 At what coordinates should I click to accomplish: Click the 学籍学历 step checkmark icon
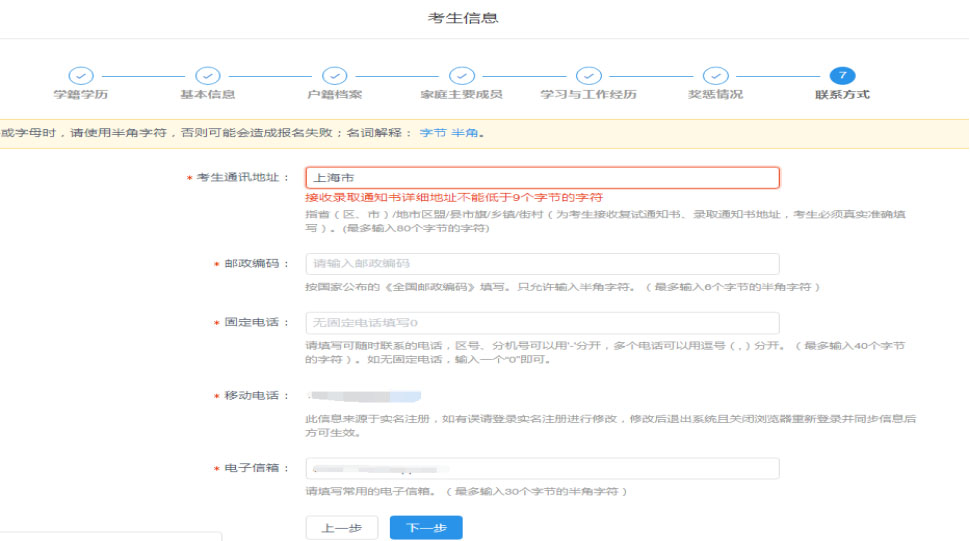(x=81, y=76)
